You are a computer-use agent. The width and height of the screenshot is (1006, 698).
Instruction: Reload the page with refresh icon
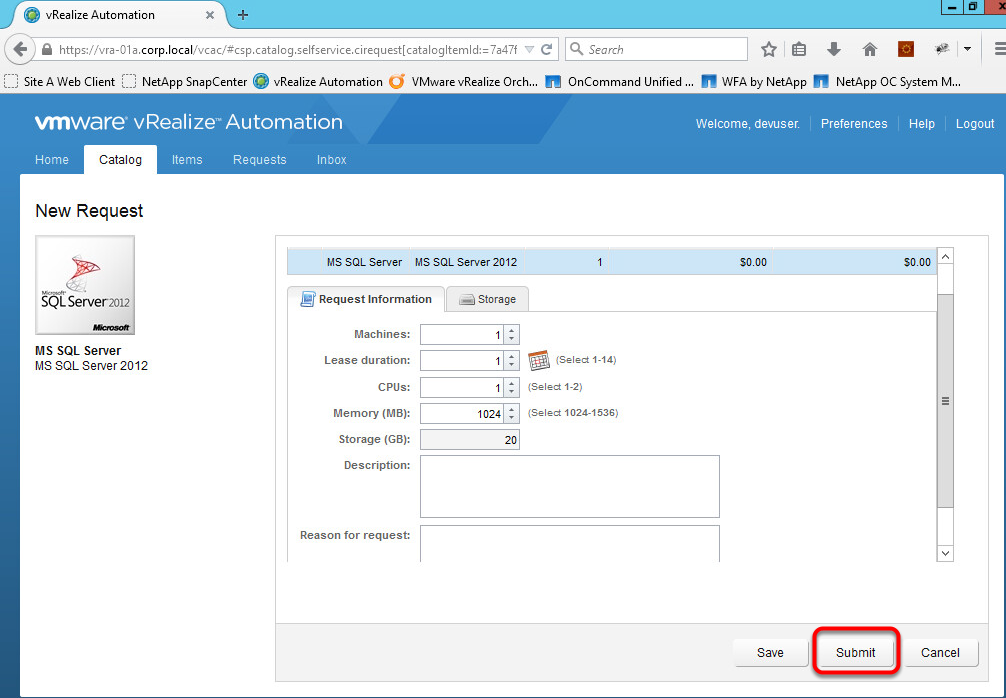pos(547,49)
